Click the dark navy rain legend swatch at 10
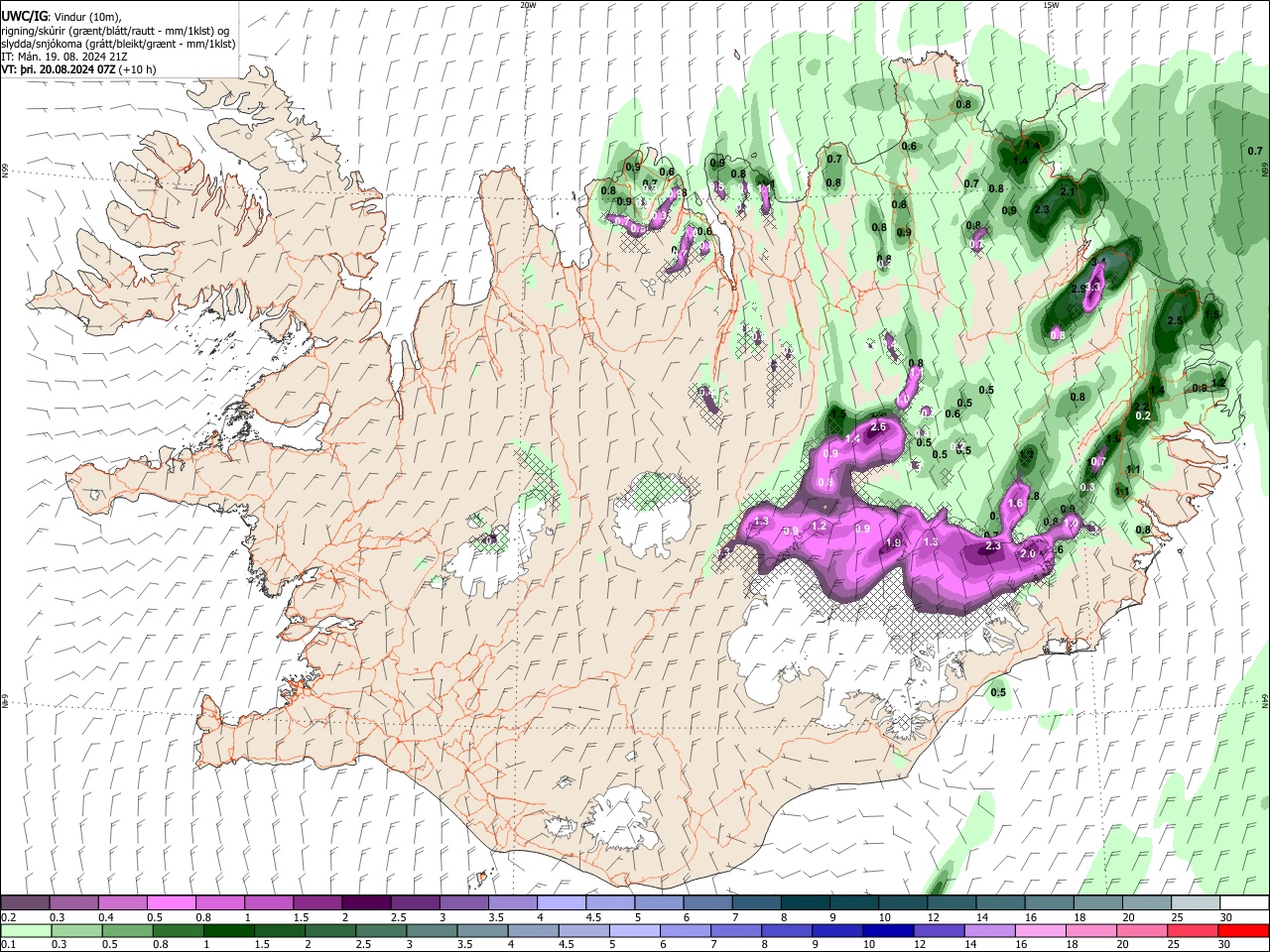Screen dimensions: 1270x952 pos(886,931)
